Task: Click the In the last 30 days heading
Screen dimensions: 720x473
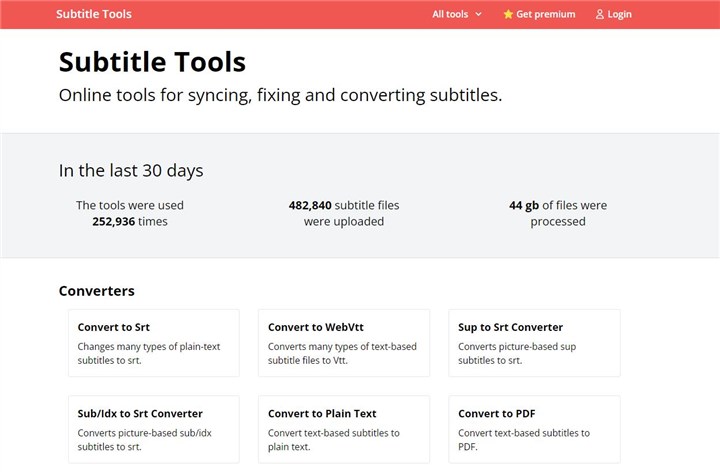Action: pyautogui.click(x=131, y=171)
